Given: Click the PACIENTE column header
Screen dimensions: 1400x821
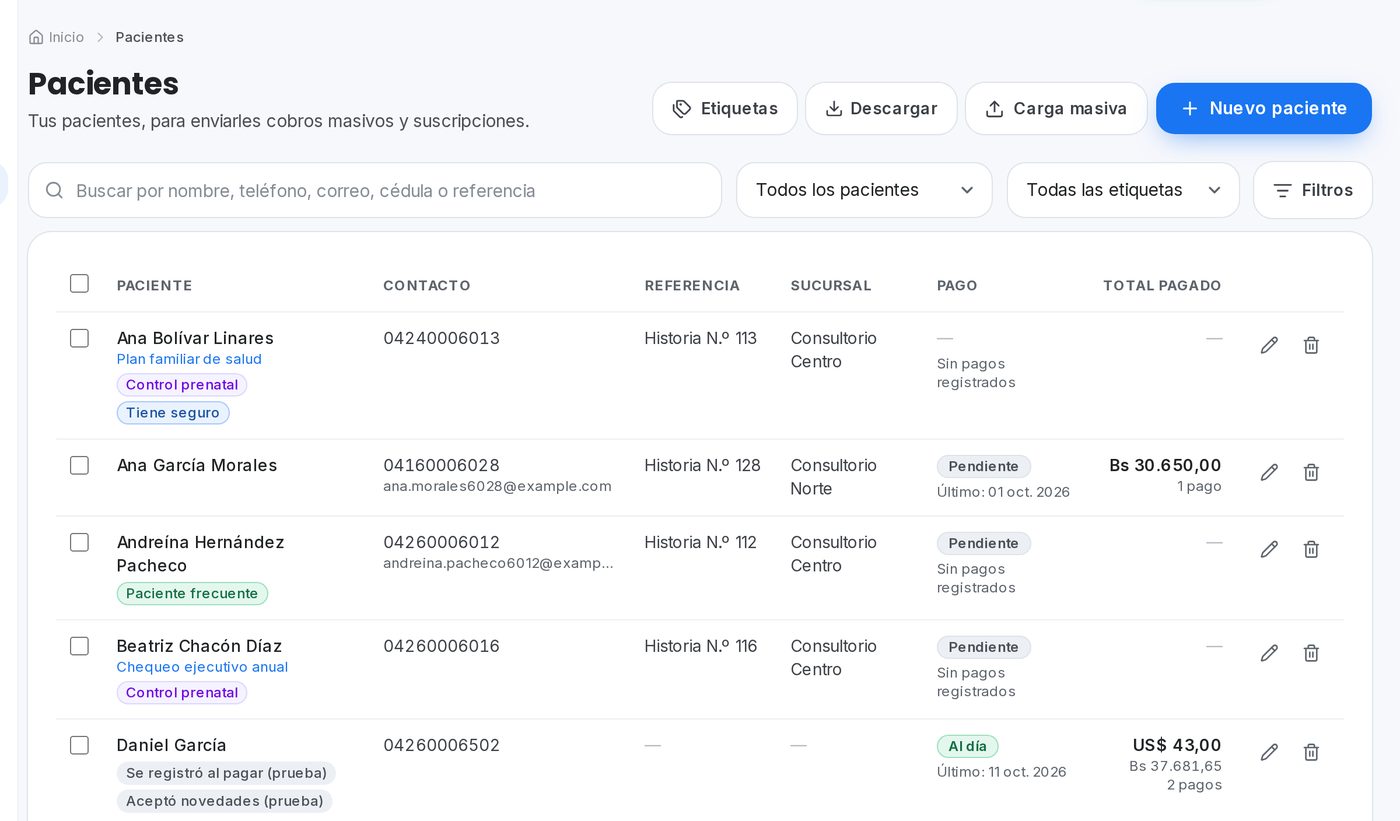Looking at the screenshot, I should pos(154,285).
